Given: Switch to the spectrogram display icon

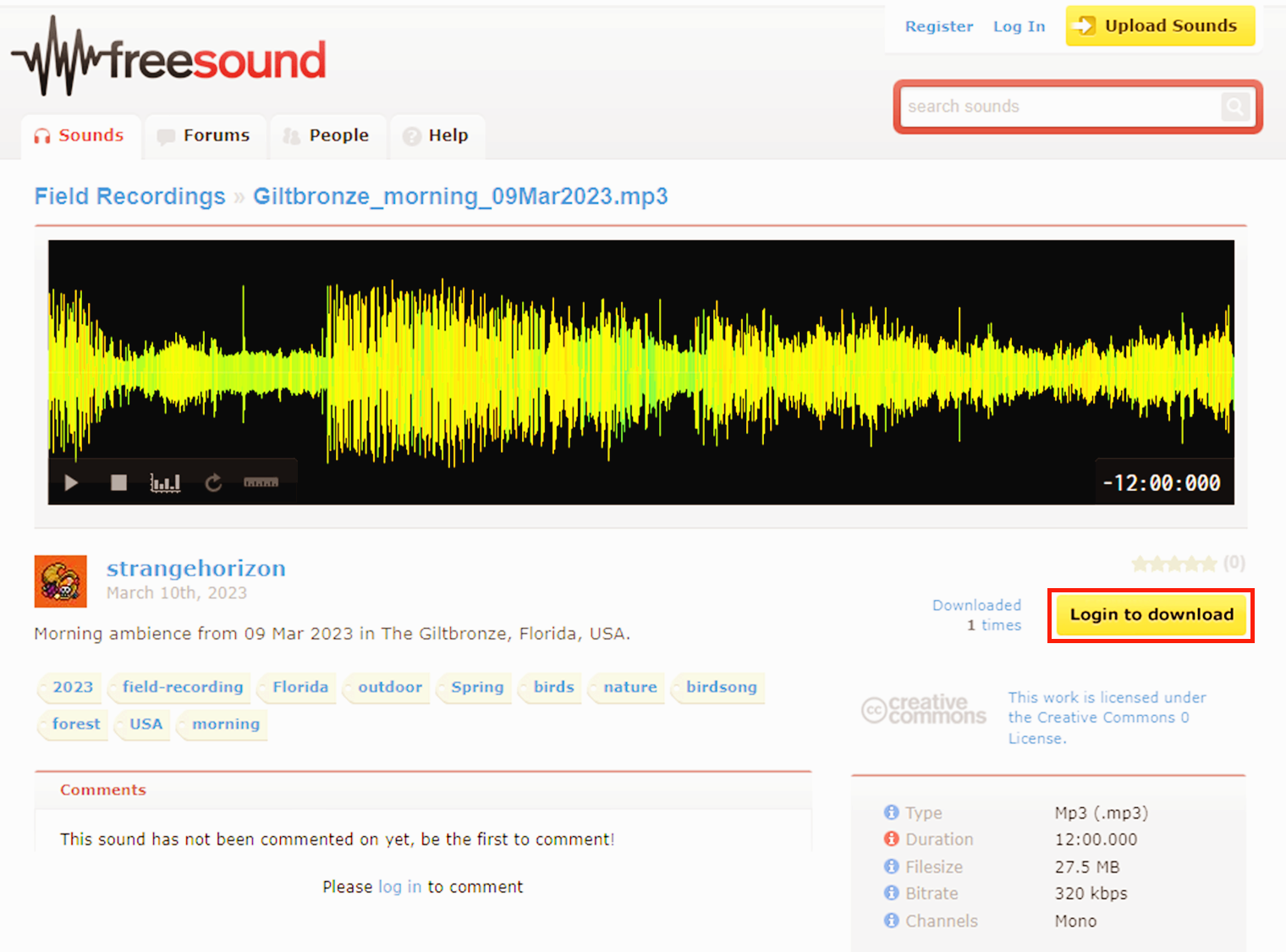Looking at the screenshot, I should point(165,482).
